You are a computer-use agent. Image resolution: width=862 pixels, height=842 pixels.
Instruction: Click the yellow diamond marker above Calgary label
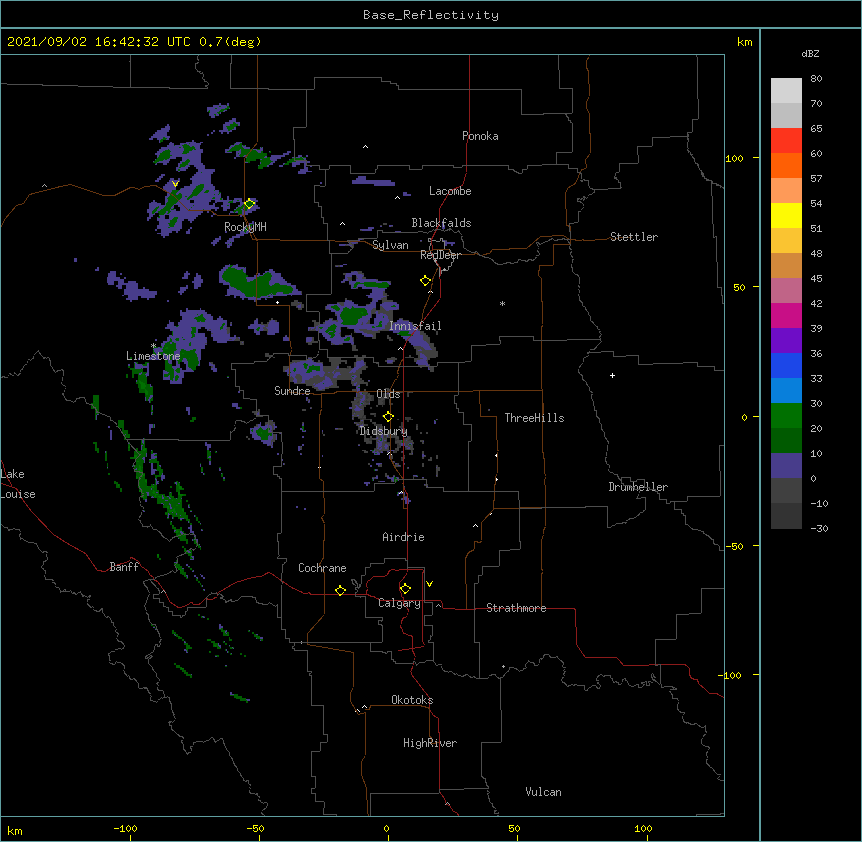point(405,589)
